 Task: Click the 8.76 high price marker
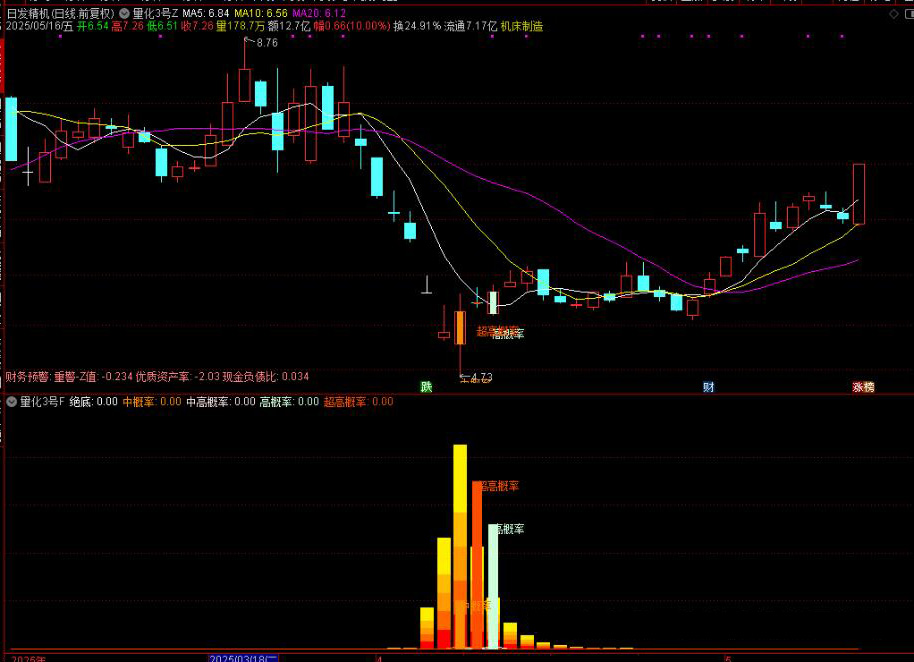click(267, 43)
